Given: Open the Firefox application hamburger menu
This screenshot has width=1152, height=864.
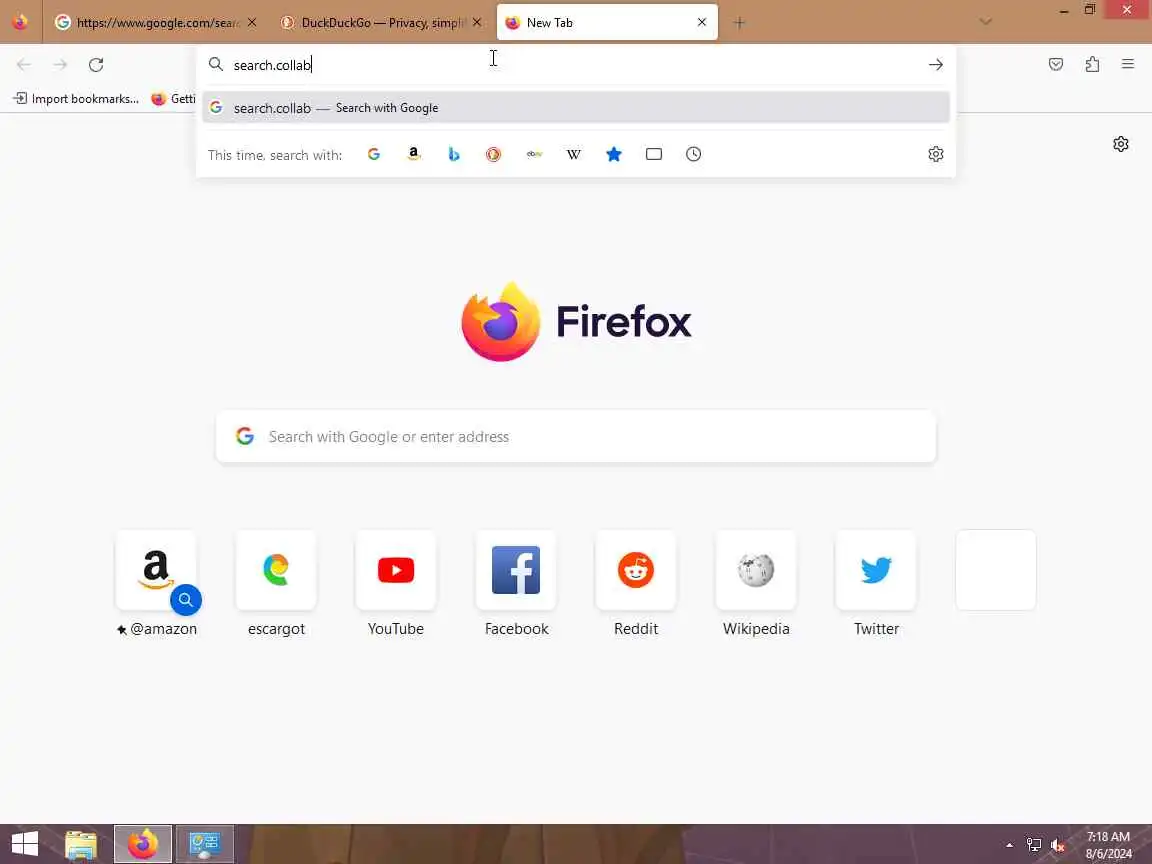Looking at the screenshot, I should tap(1128, 65).
